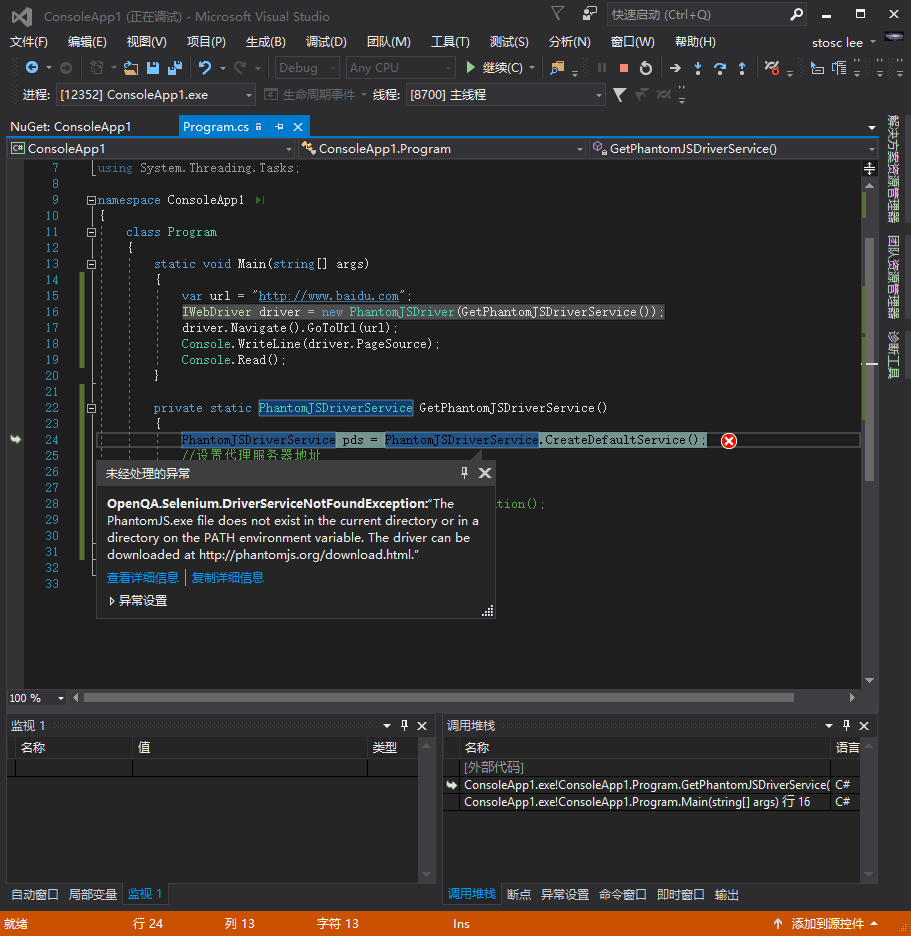Open the Build menu

[x=266, y=42]
